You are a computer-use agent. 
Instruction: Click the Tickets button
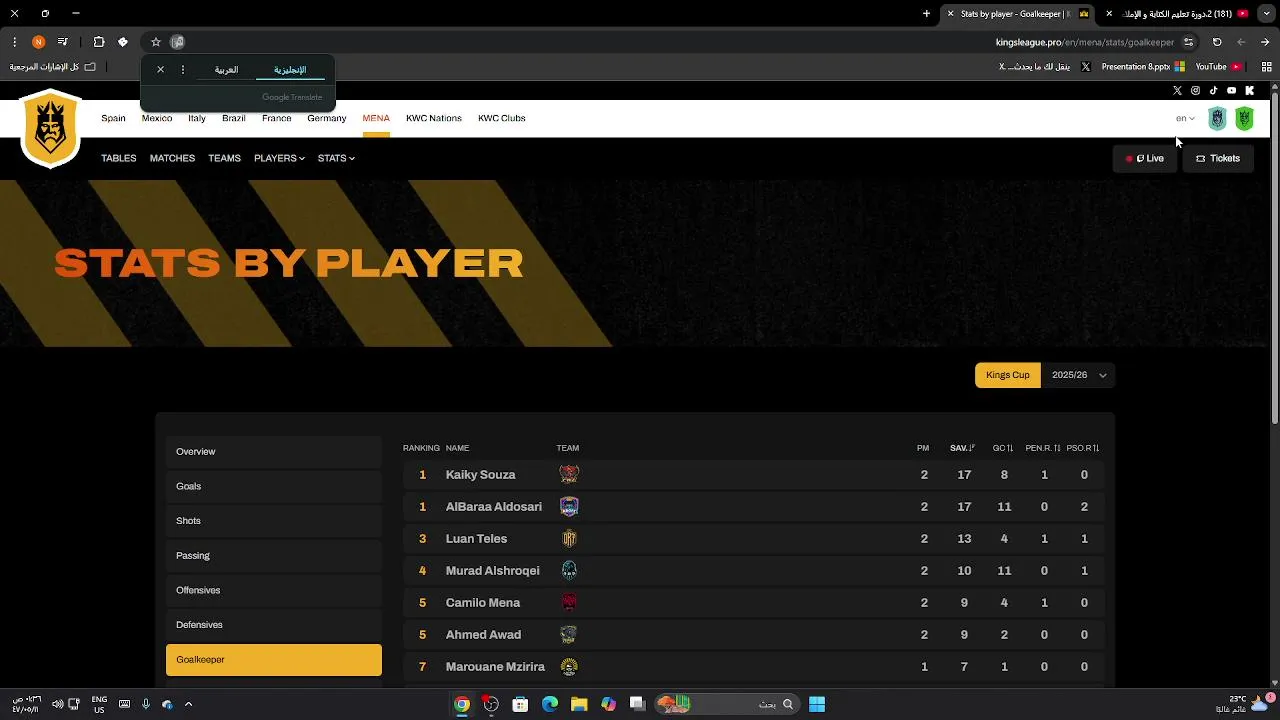pos(1218,158)
